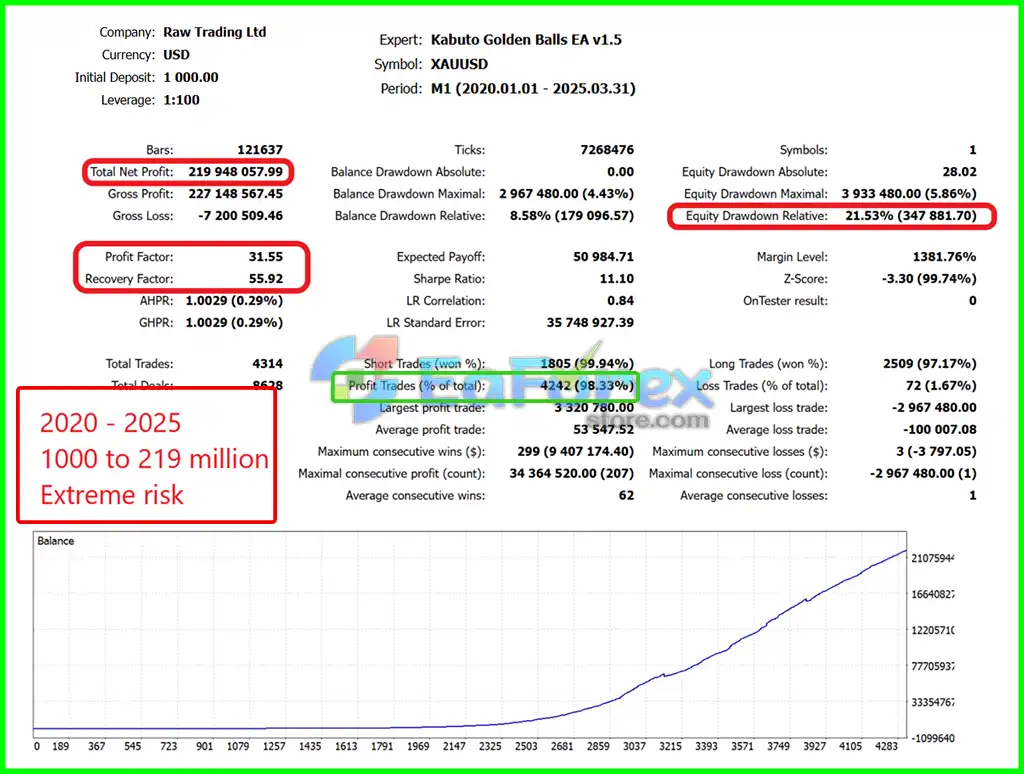Click the initial deposit value "1 000.00"

coord(191,77)
